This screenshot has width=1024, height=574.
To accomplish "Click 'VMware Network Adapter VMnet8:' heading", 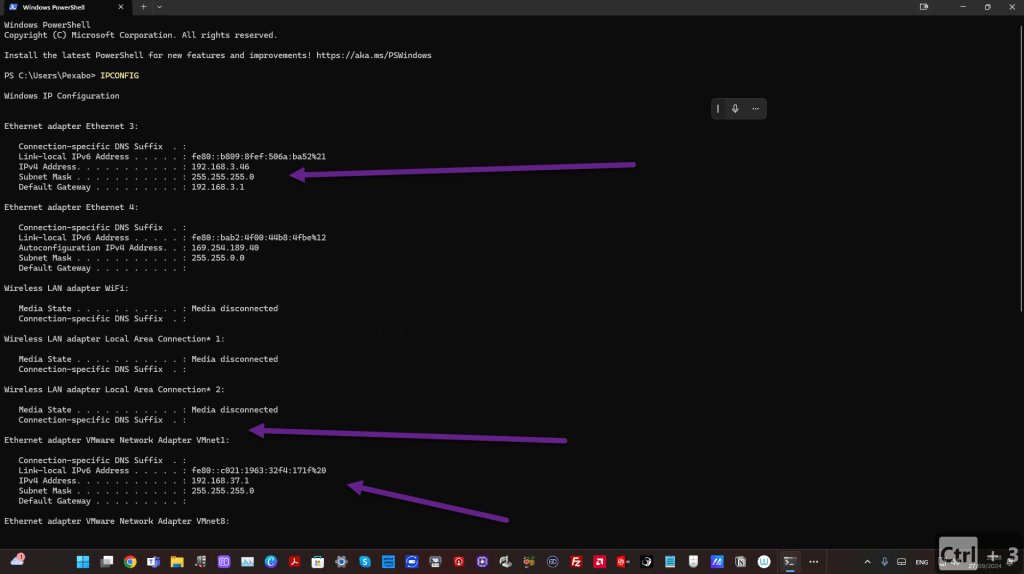I will (157, 521).
